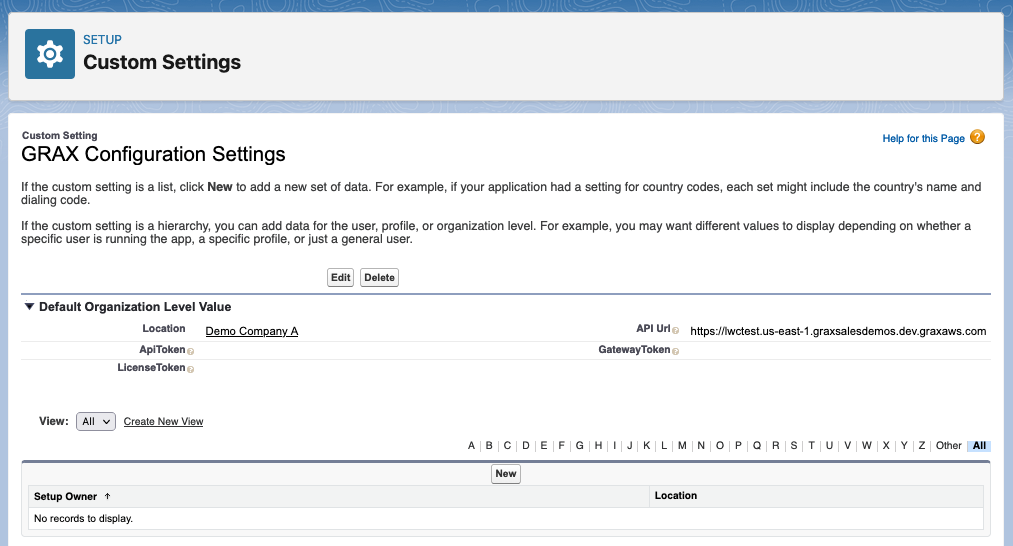1013x546 pixels.
Task: Filter records by letter O
Action: pyautogui.click(x=720, y=445)
